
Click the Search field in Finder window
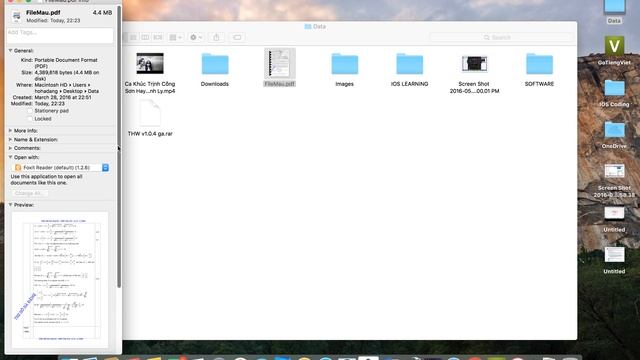(501, 37)
